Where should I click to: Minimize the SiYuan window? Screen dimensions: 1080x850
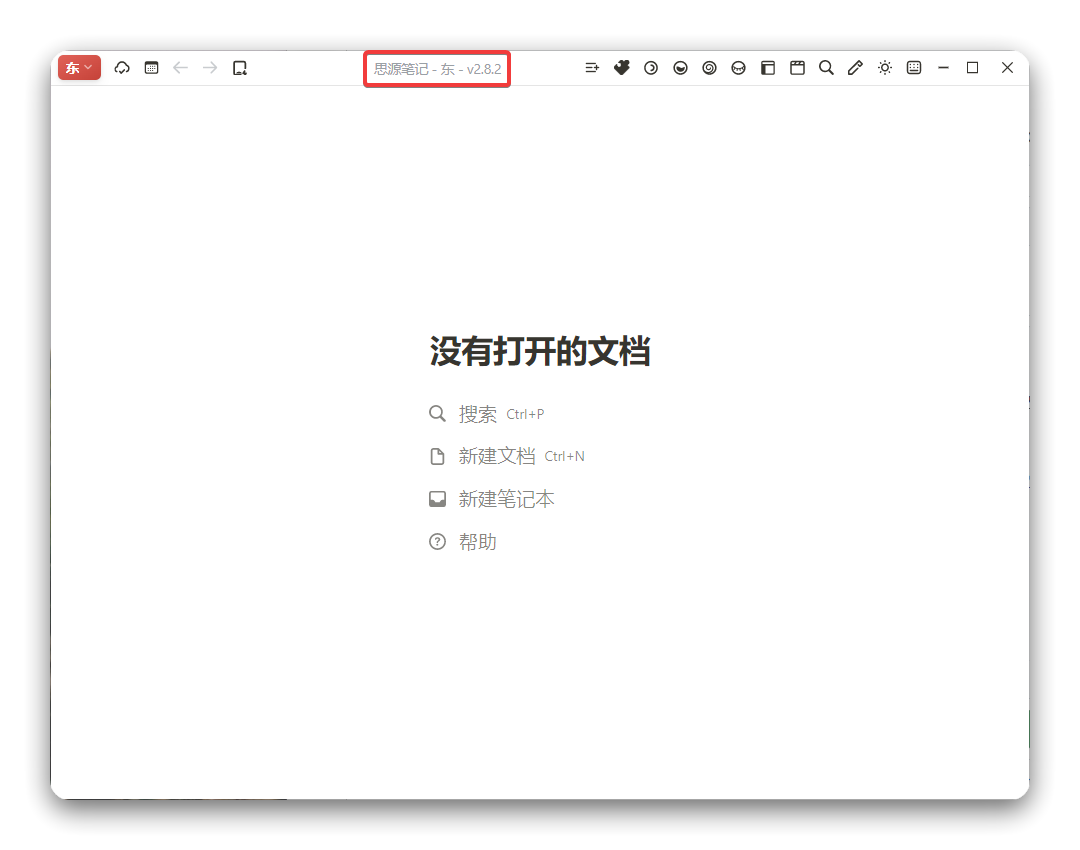pyautogui.click(x=944, y=68)
